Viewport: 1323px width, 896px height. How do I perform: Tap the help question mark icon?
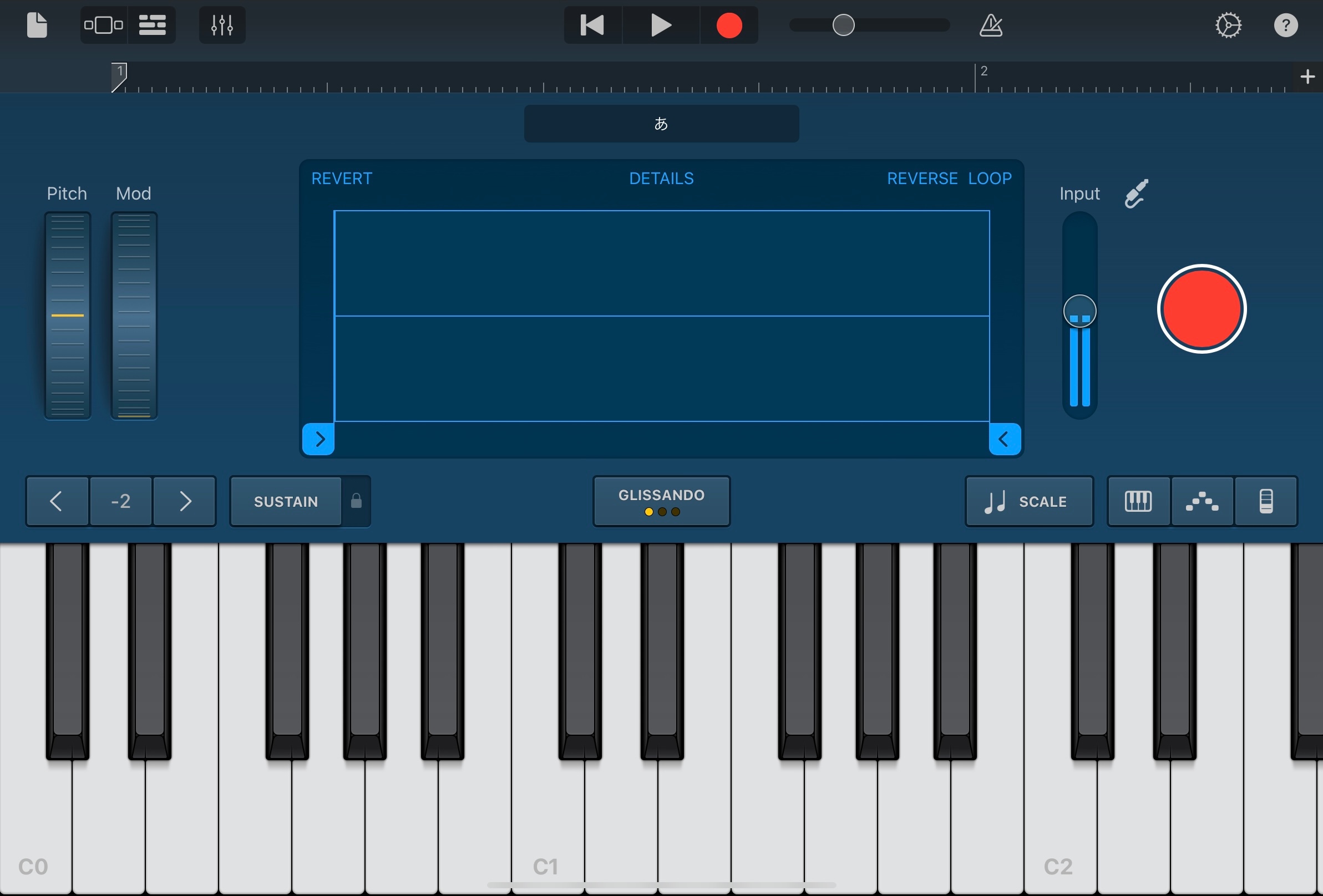[x=1285, y=25]
